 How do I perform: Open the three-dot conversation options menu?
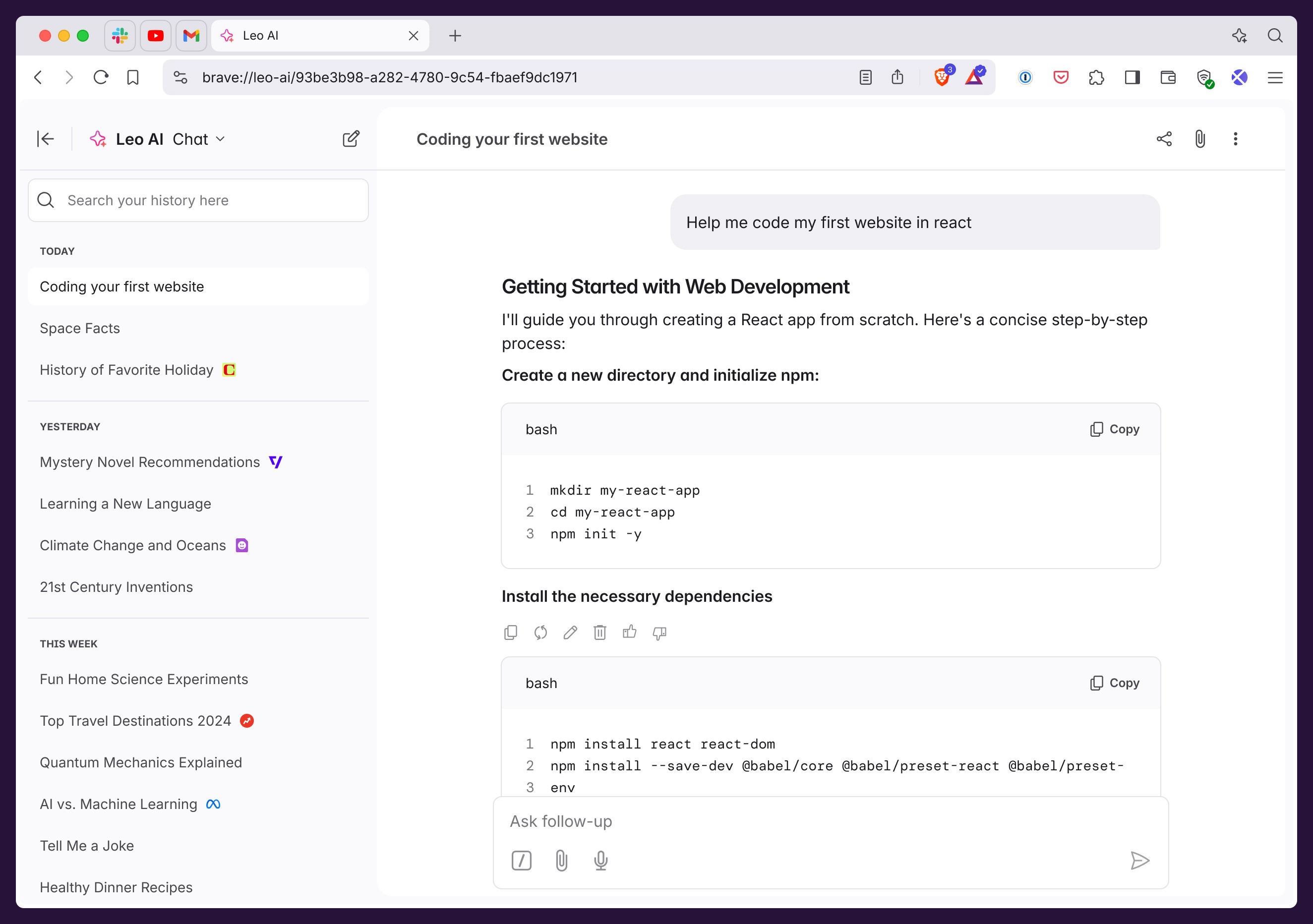click(x=1235, y=139)
